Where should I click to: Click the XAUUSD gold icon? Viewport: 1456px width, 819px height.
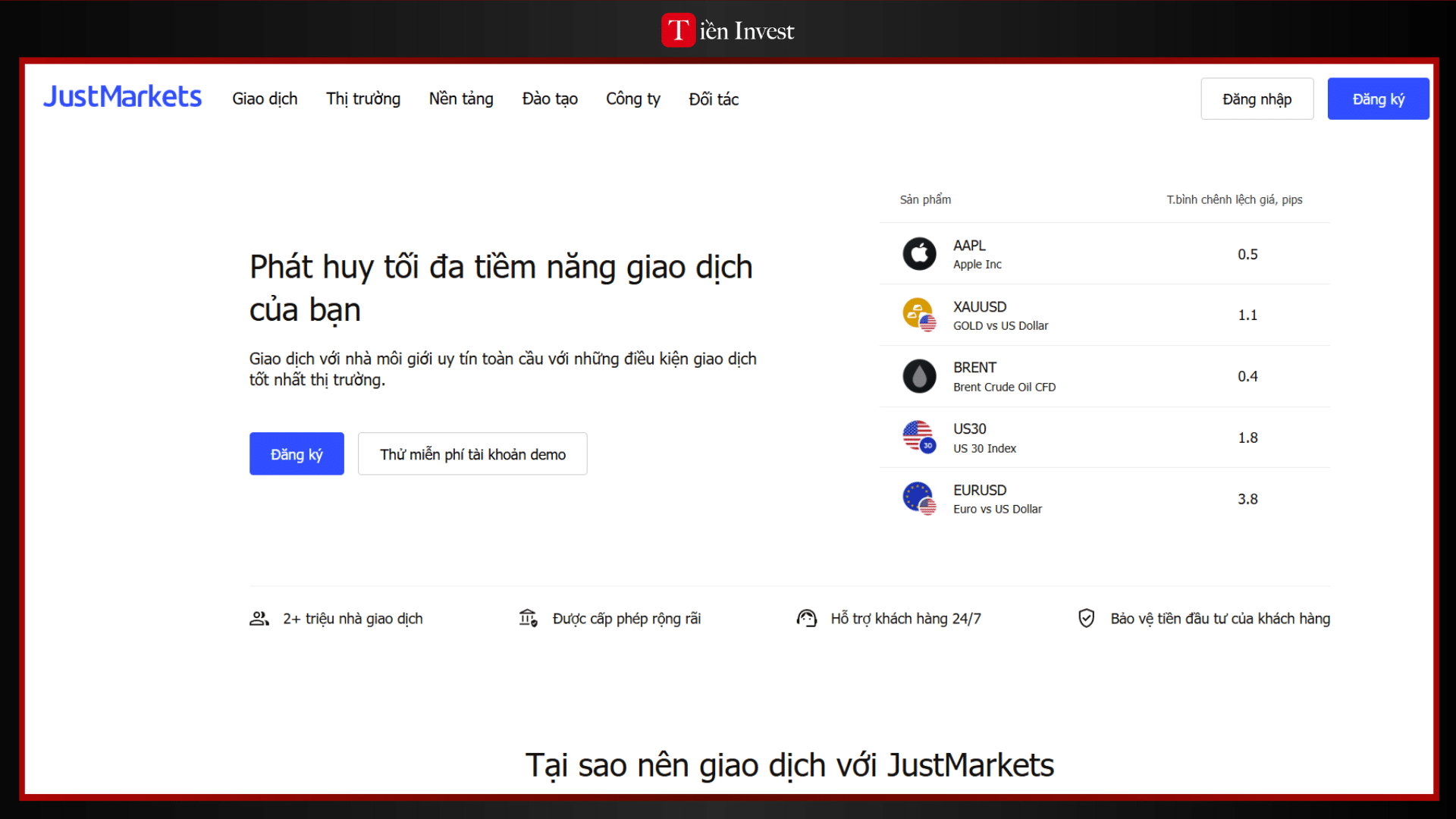(918, 314)
